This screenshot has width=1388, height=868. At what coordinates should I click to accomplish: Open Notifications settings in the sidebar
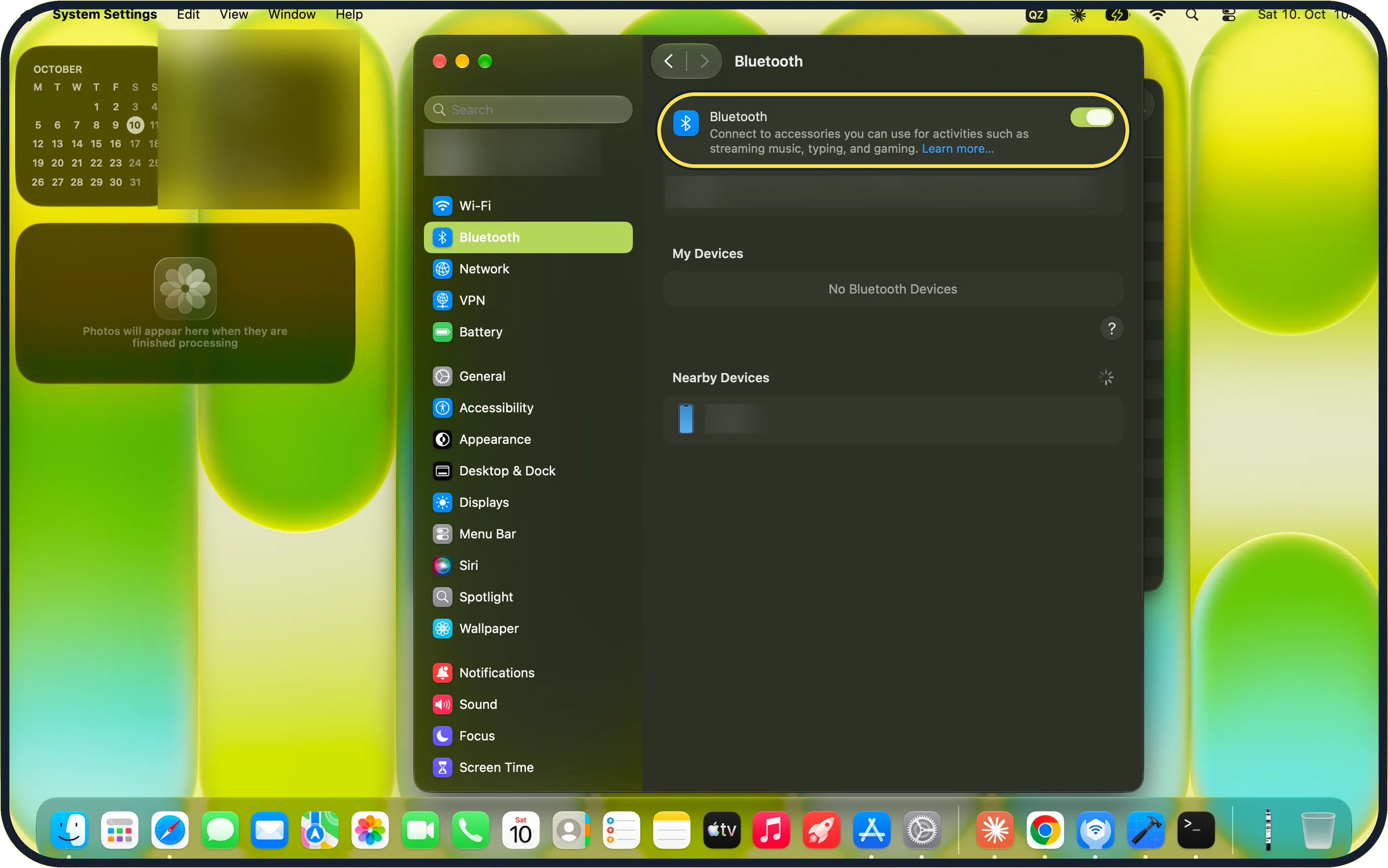coord(528,673)
